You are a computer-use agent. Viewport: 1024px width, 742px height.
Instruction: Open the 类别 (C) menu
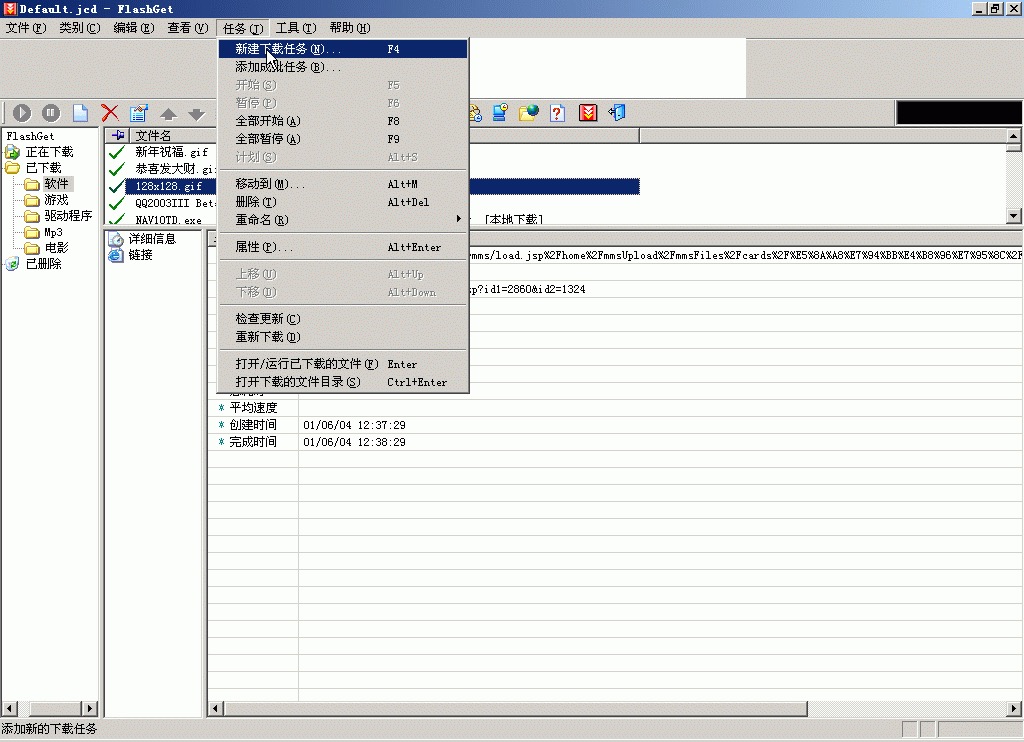(80, 28)
